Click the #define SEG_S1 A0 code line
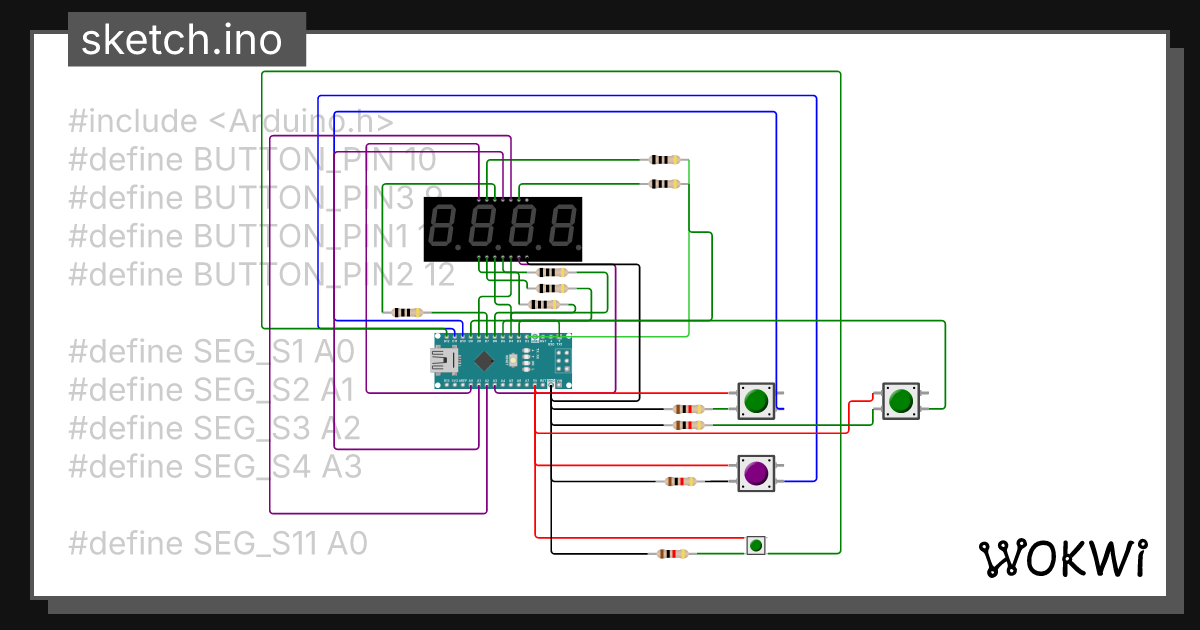 [x=212, y=351]
